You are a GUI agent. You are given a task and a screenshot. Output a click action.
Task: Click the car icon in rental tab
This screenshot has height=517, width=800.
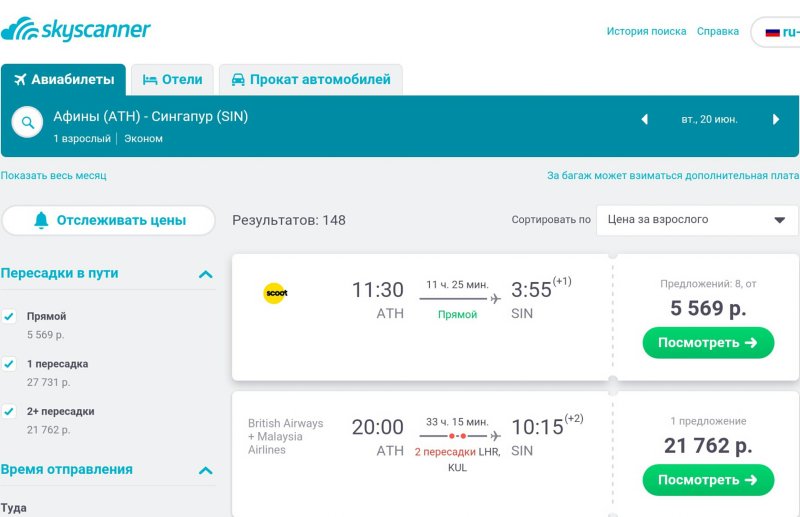(238, 80)
